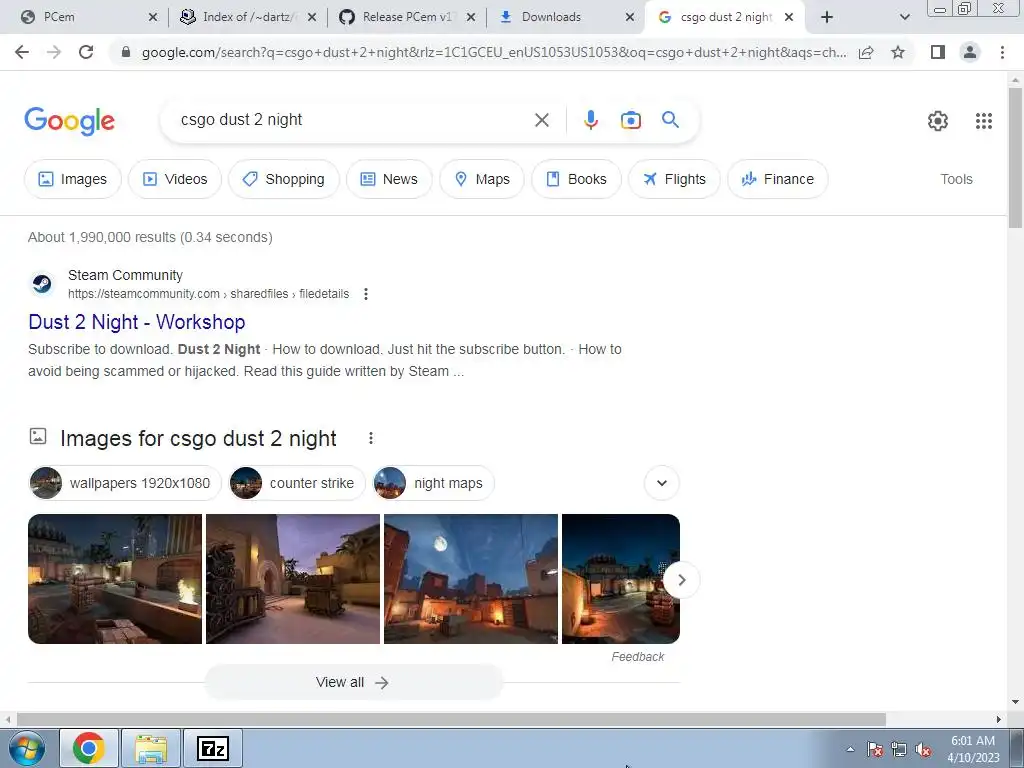Open Google quick settings gear
The height and width of the screenshot is (768, 1024).
click(938, 121)
